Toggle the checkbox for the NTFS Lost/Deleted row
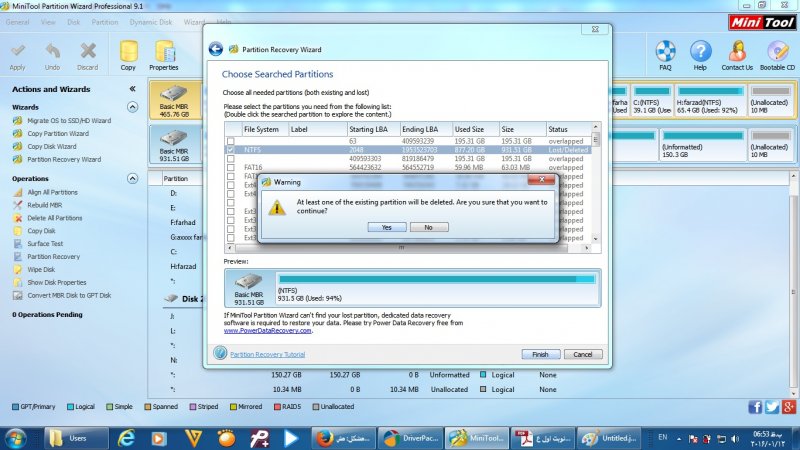The width and height of the screenshot is (800, 450). click(231, 150)
